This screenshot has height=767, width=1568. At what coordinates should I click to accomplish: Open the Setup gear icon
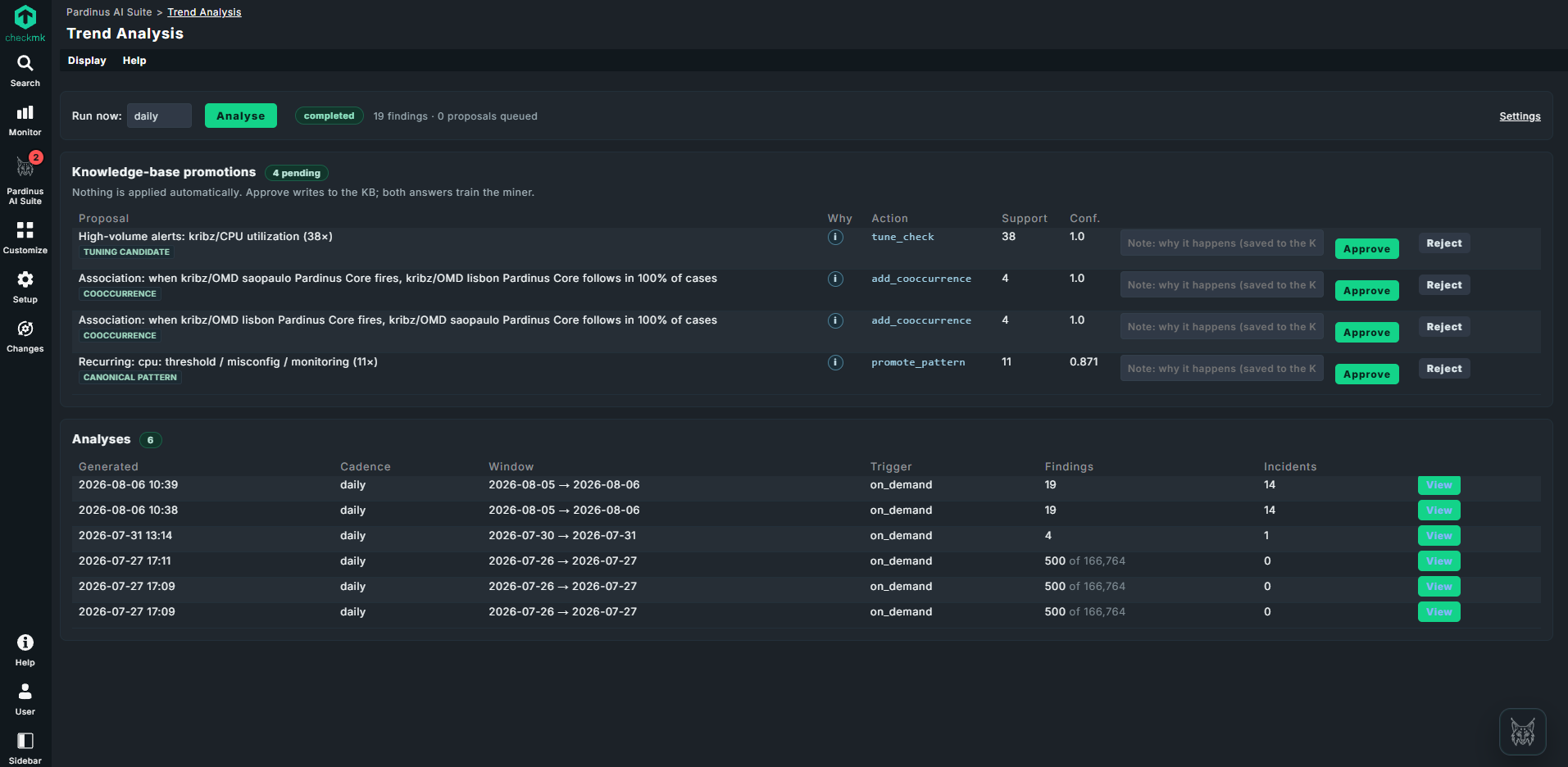(x=25, y=287)
